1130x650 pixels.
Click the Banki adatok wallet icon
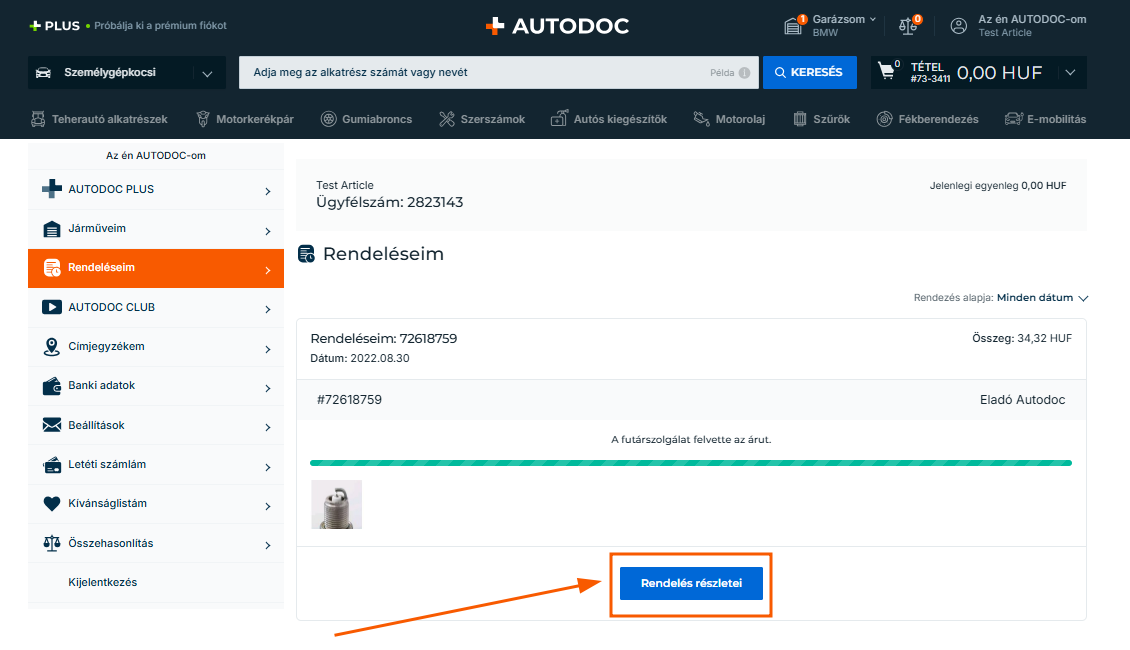click(x=52, y=386)
